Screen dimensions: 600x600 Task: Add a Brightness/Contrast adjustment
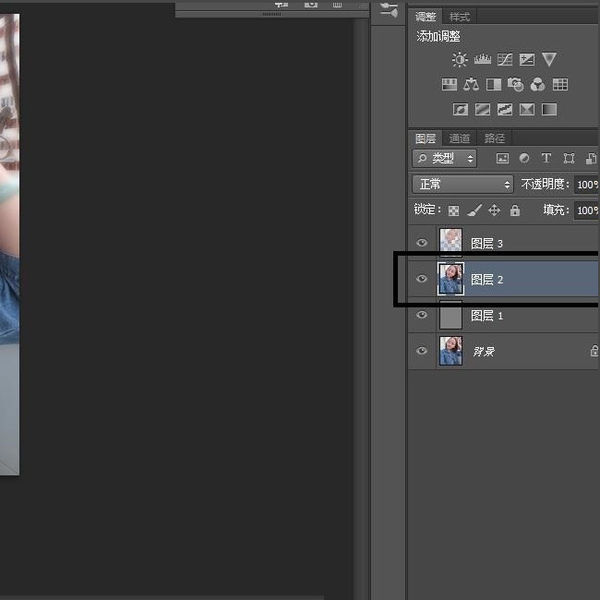tap(460, 60)
